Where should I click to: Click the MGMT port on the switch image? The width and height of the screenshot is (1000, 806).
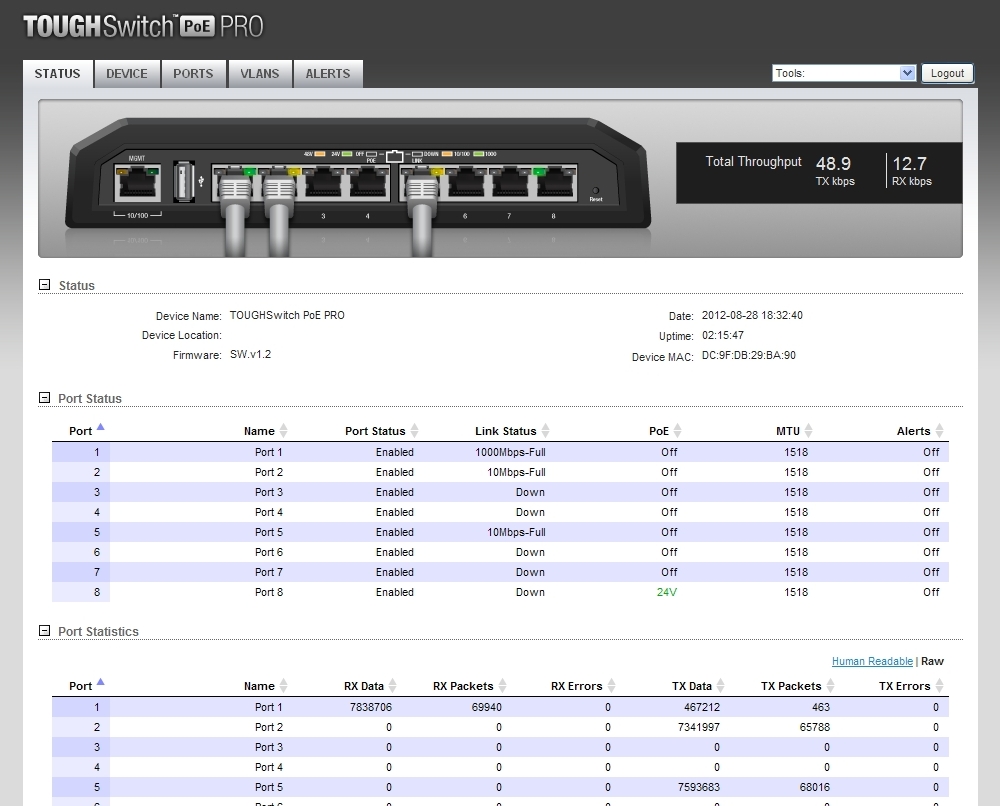pos(137,182)
